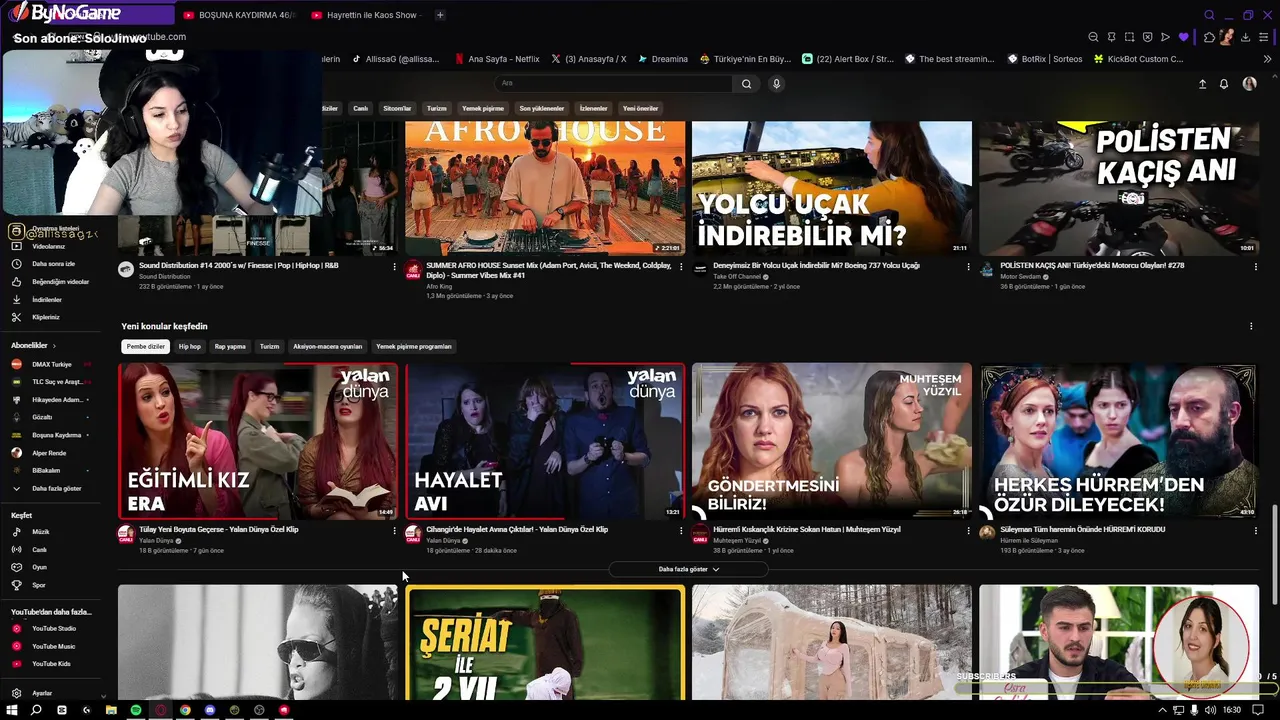Click the zoom-out icon in address bar
Viewport: 1280px width, 720px height.
pyautogui.click(x=1093, y=37)
